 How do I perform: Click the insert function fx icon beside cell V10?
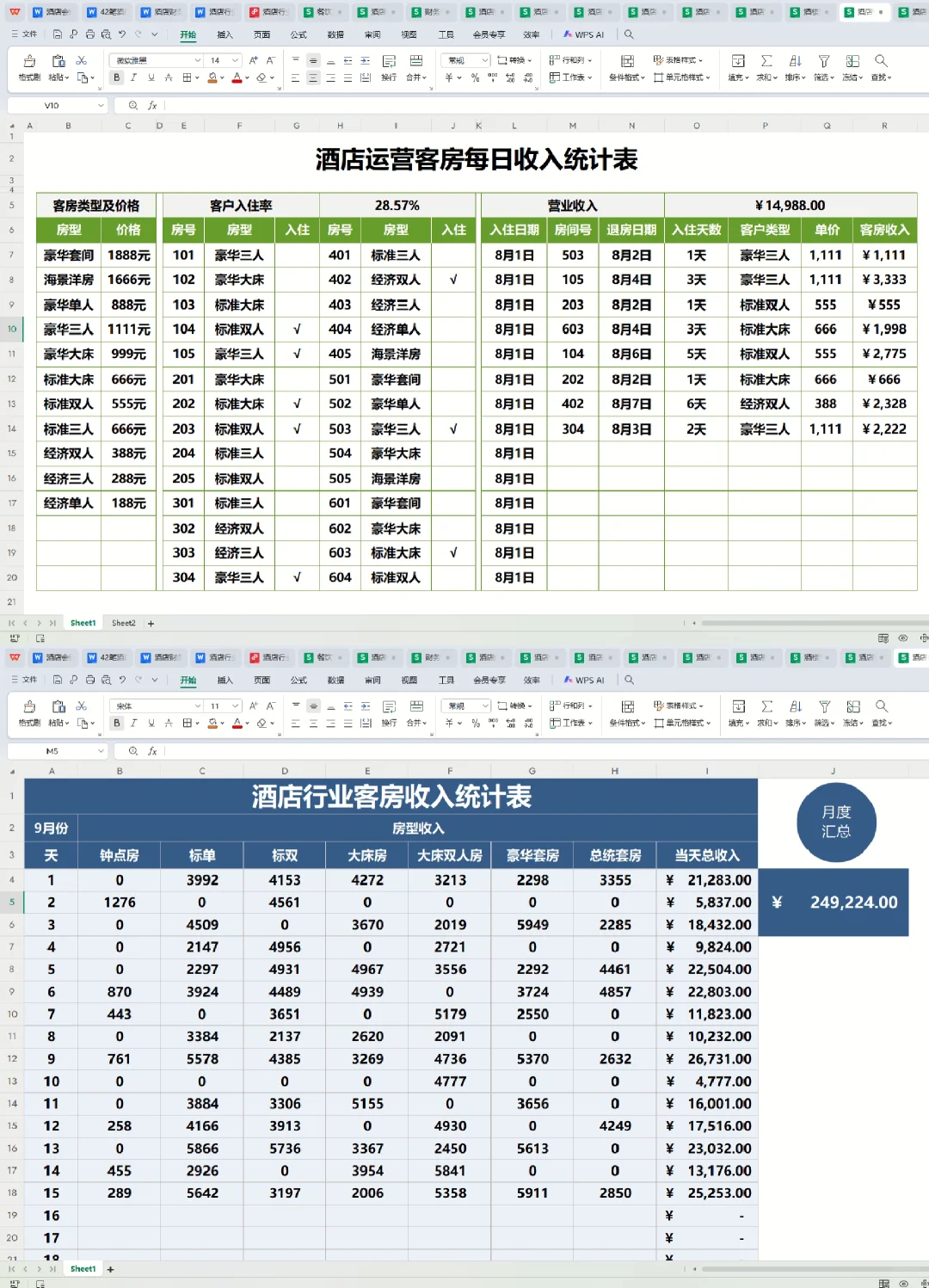tap(152, 106)
